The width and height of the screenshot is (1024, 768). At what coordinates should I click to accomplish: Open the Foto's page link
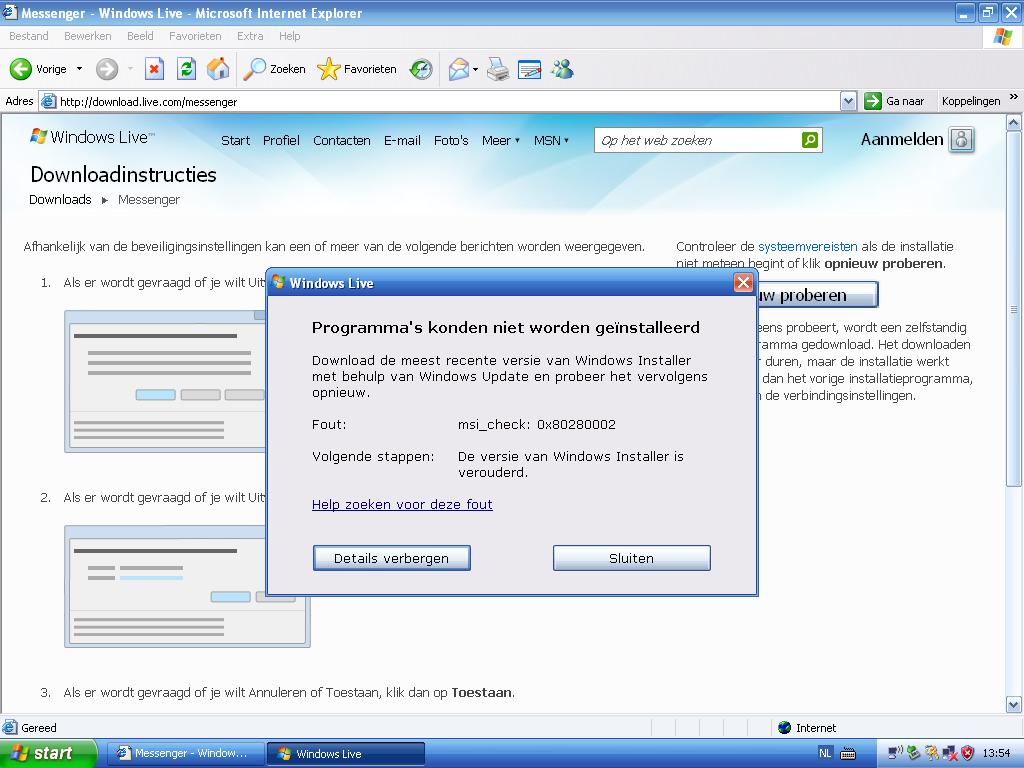(x=451, y=140)
